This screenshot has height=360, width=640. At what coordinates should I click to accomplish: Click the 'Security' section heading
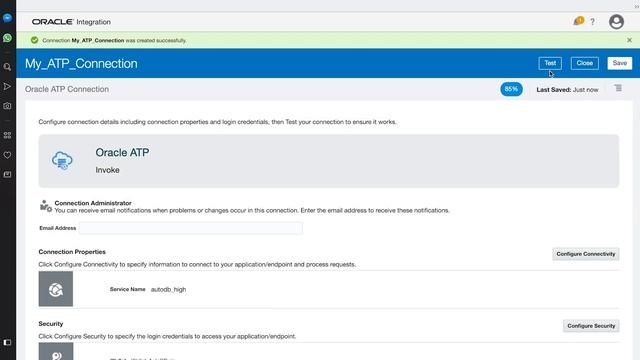tap(51, 324)
